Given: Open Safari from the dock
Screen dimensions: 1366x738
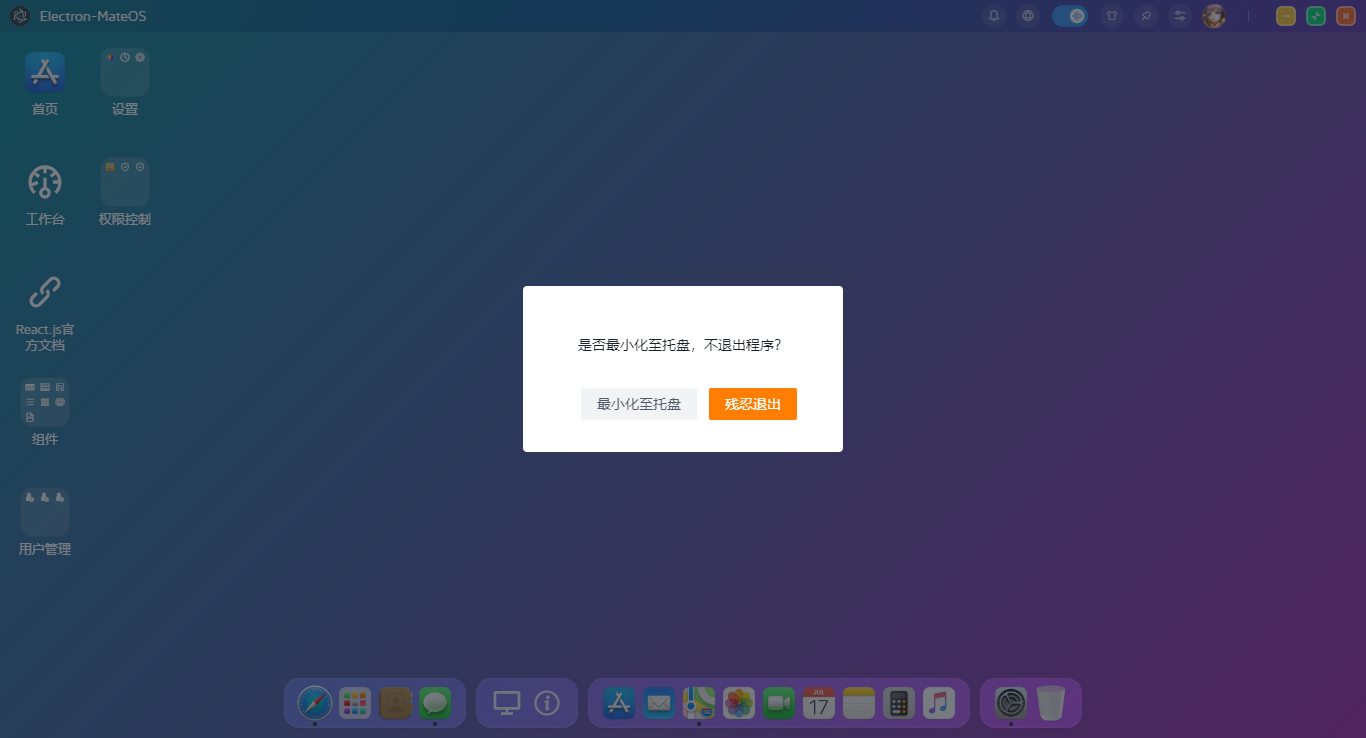Looking at the screenshot, I should (x=314, y=702).
